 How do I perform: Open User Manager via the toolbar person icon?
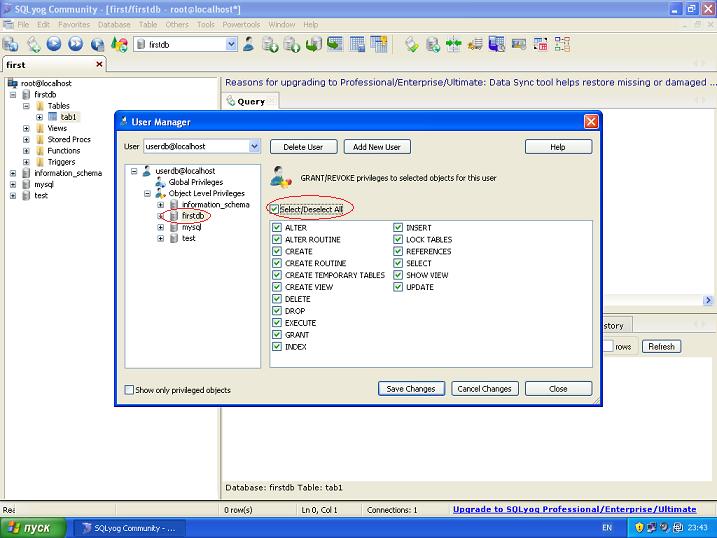tap(248, 44)
